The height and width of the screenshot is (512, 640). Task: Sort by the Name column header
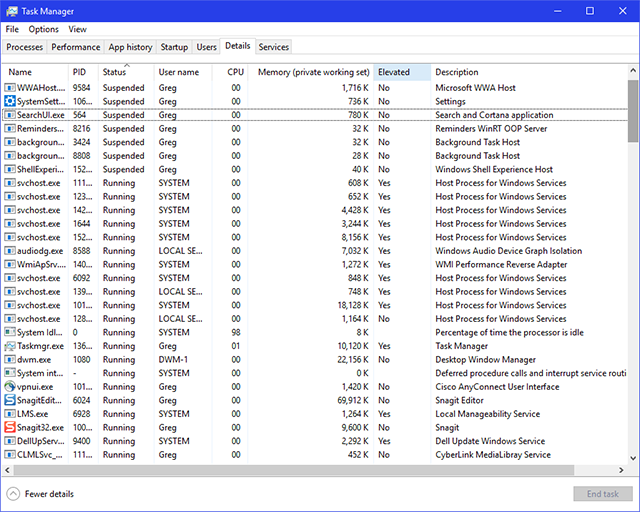point(36,72)
